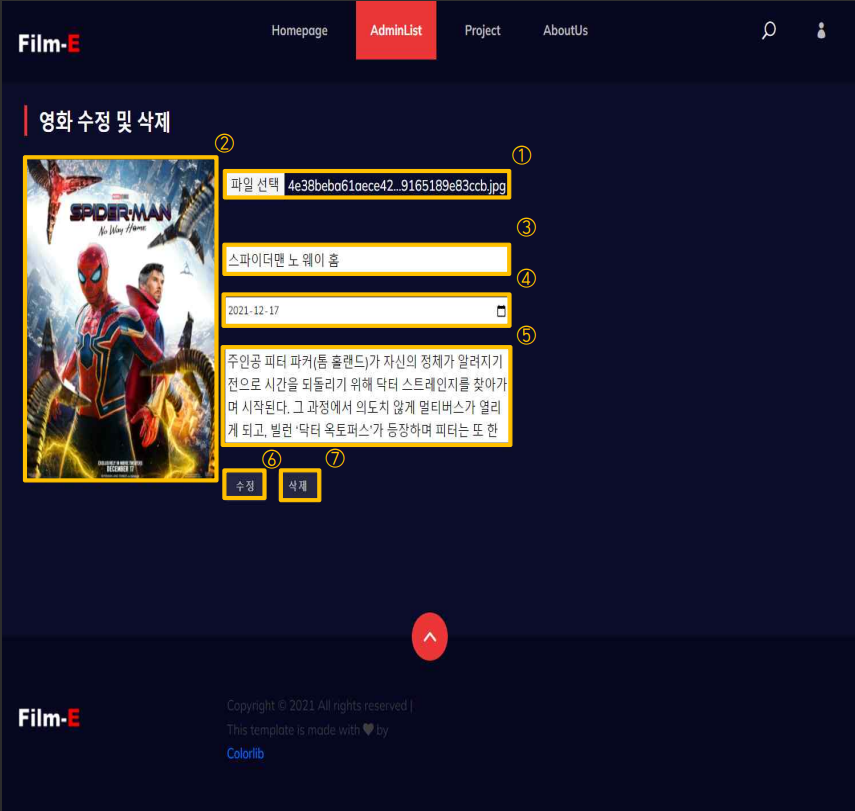This screenshot has height=811, width=855.
Task: Open the Project menu item
Action: pyautogui.click(x=482, y=31)
